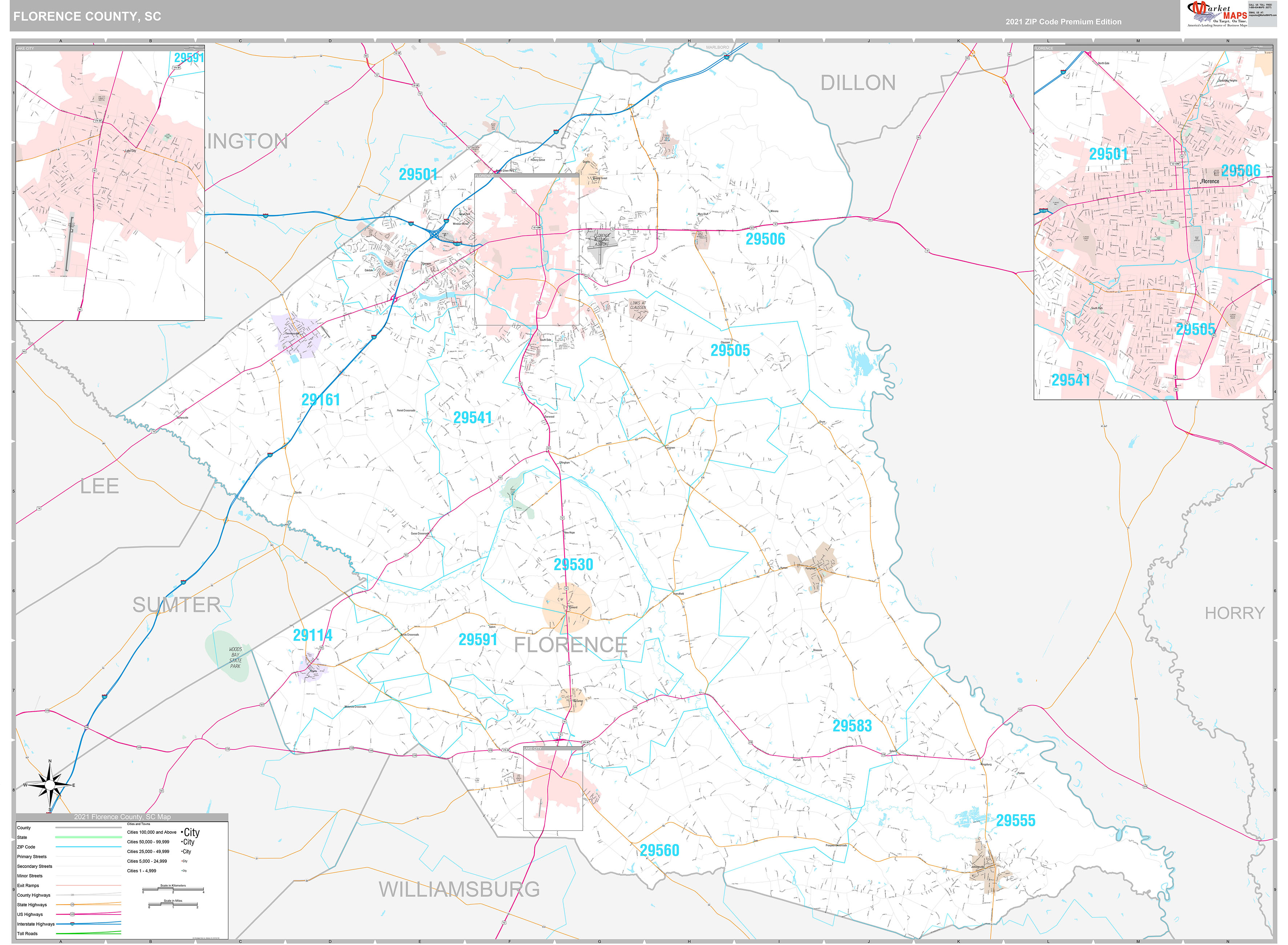The image size is (1288, 945).
Task: Click the State Highways circle marker in legend
Action: [73, 905]
